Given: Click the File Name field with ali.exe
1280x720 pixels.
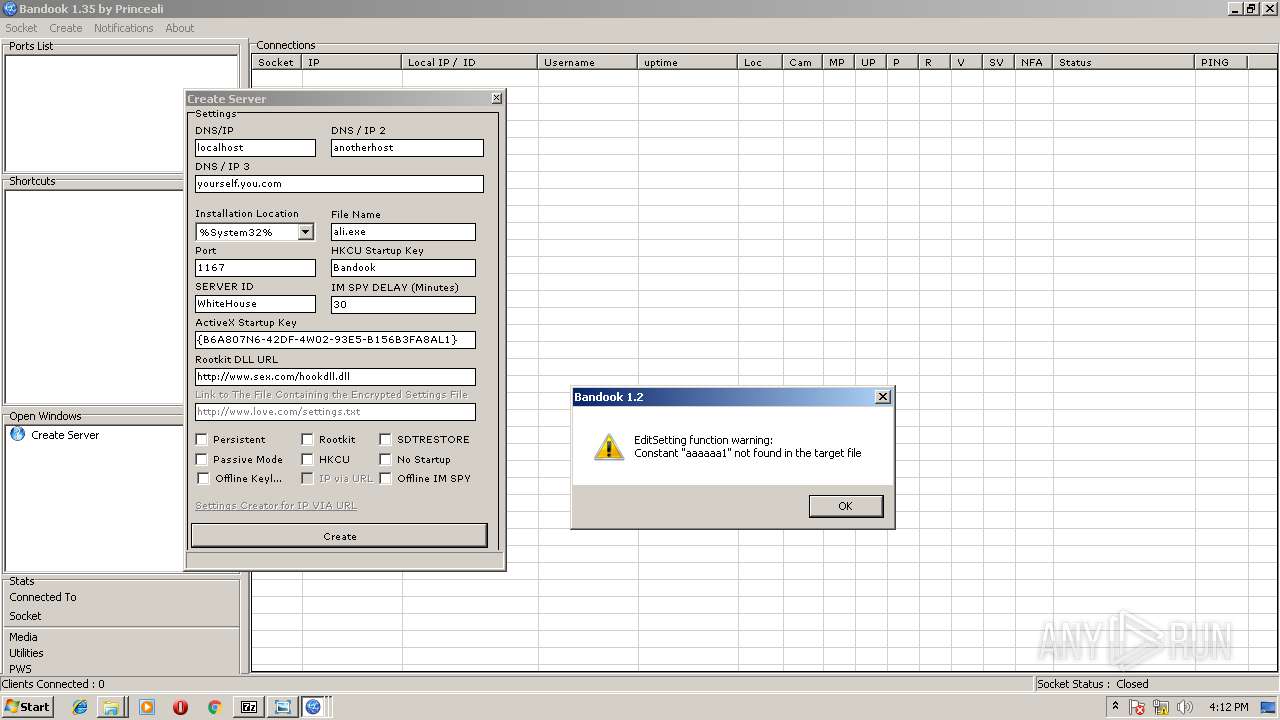Looking at the screenshot, I should pos(403,232).
